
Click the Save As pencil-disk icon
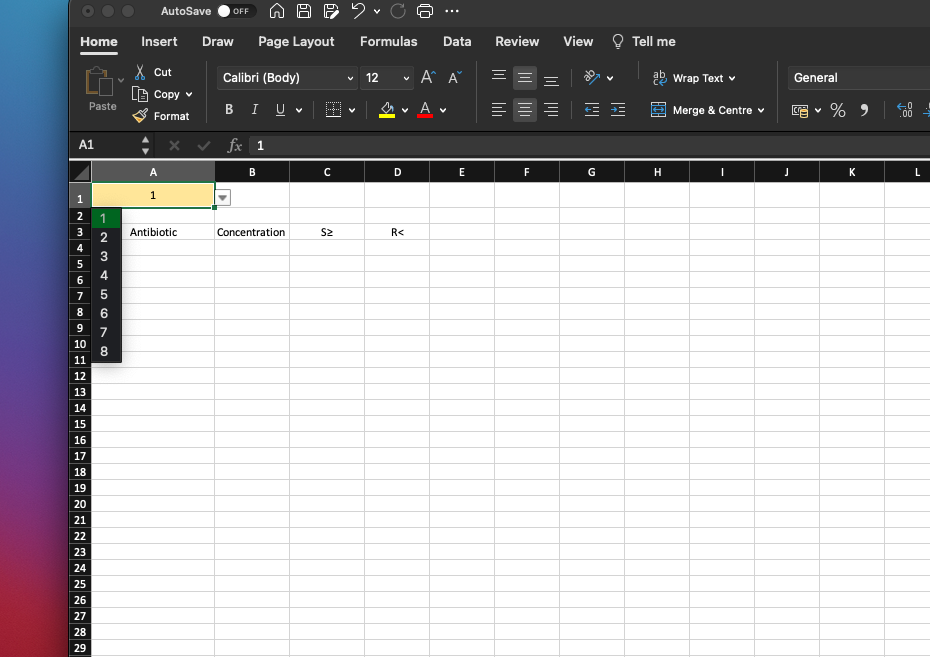(x=331, y=11)
